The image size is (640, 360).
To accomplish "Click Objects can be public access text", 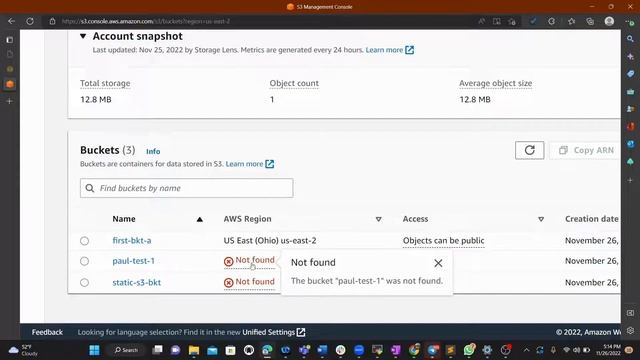I will (443, 241).
